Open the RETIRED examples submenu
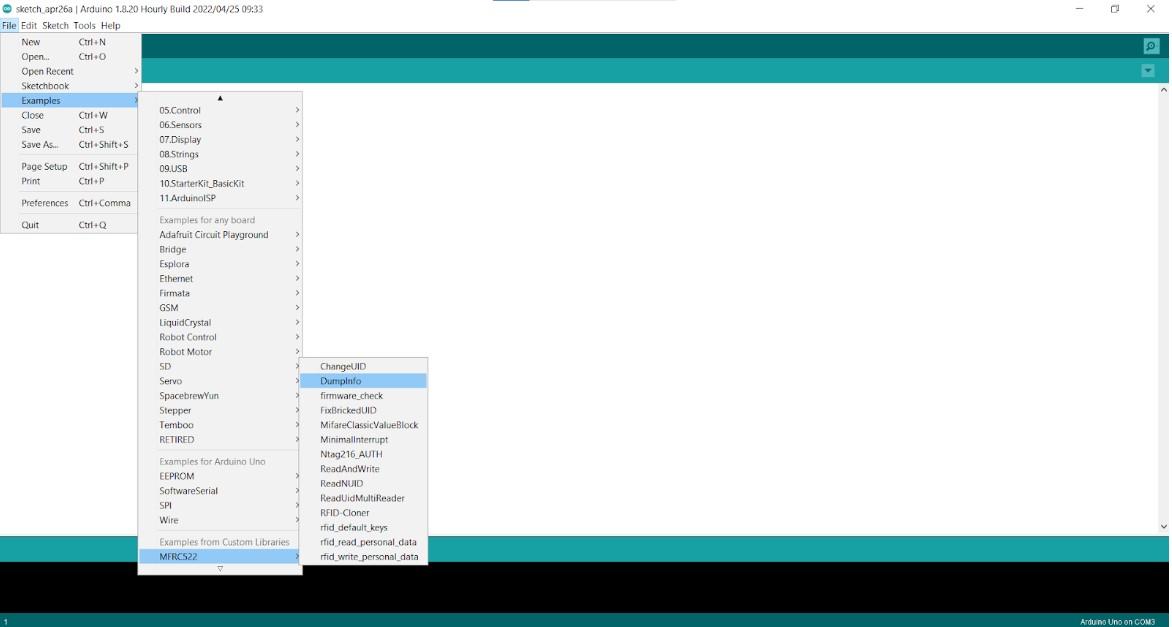The width and height of the screenshot is (1172, 627). pyautogui.click(x=220, y=439)
